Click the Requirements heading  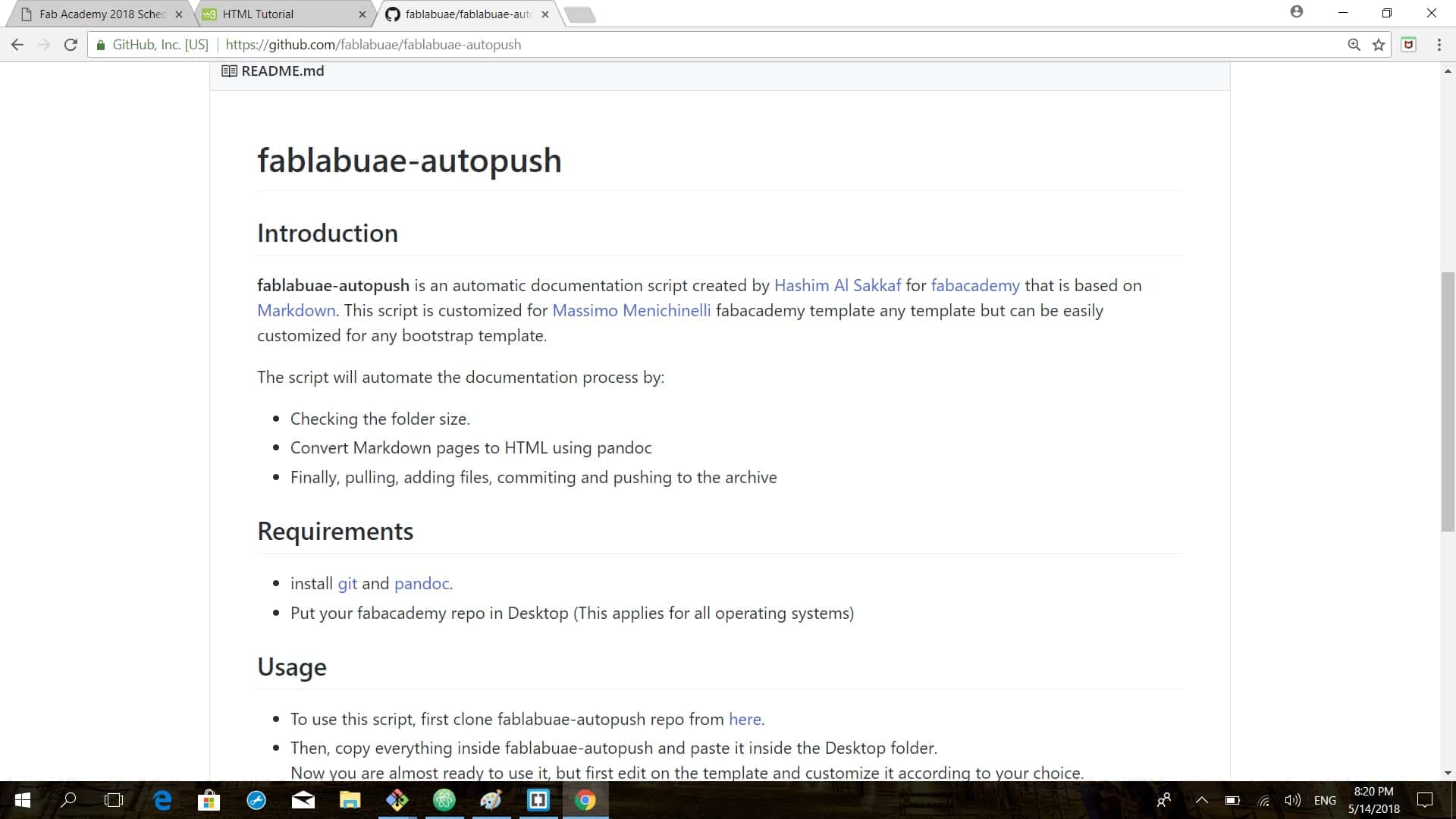click(x=335, y=532)
